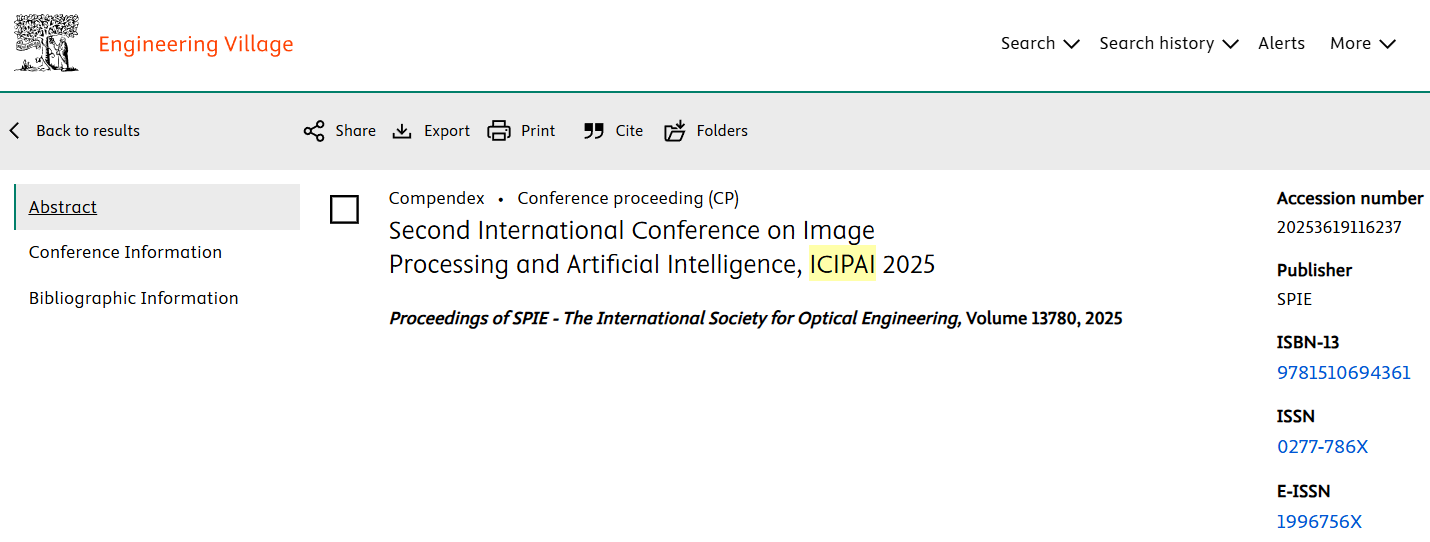The width and height of the screenshot is (1430, 542).
Task: Click the Cite quotation mark icon
Action: 594,131
